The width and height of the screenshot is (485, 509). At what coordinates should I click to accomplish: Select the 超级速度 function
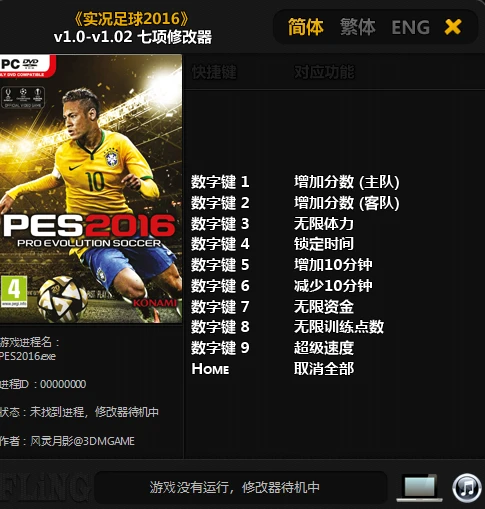coord(324,348)
